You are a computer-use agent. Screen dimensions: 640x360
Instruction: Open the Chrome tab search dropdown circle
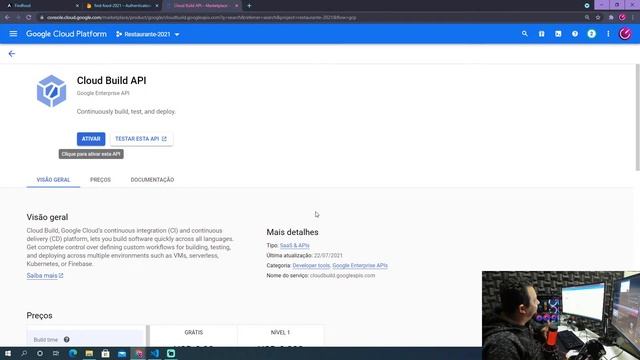tap(587, 6)
